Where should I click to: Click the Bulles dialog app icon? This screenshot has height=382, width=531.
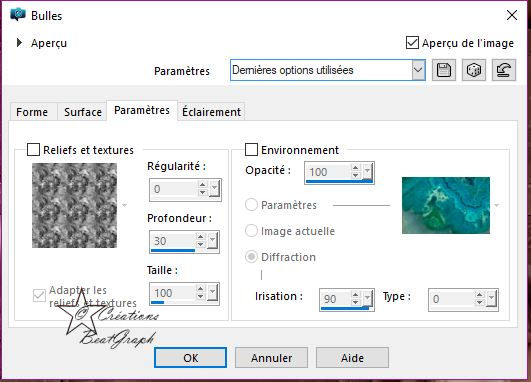point(18,15)
